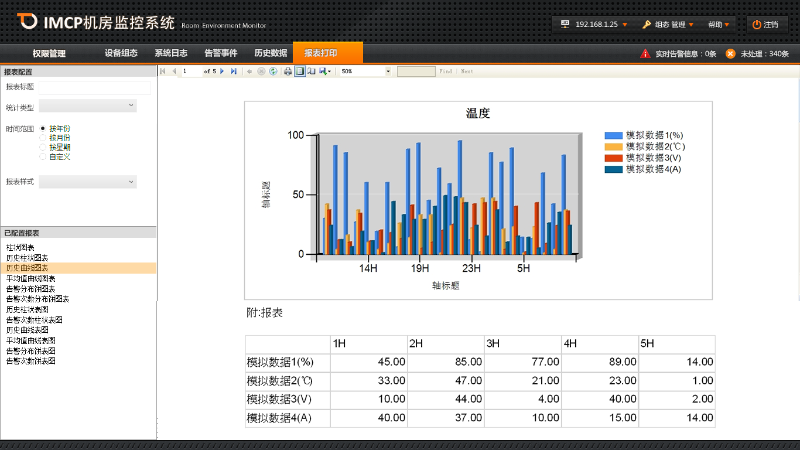
Task: Choose the 自定义 time range option
Action: click(x=43, y=156)
